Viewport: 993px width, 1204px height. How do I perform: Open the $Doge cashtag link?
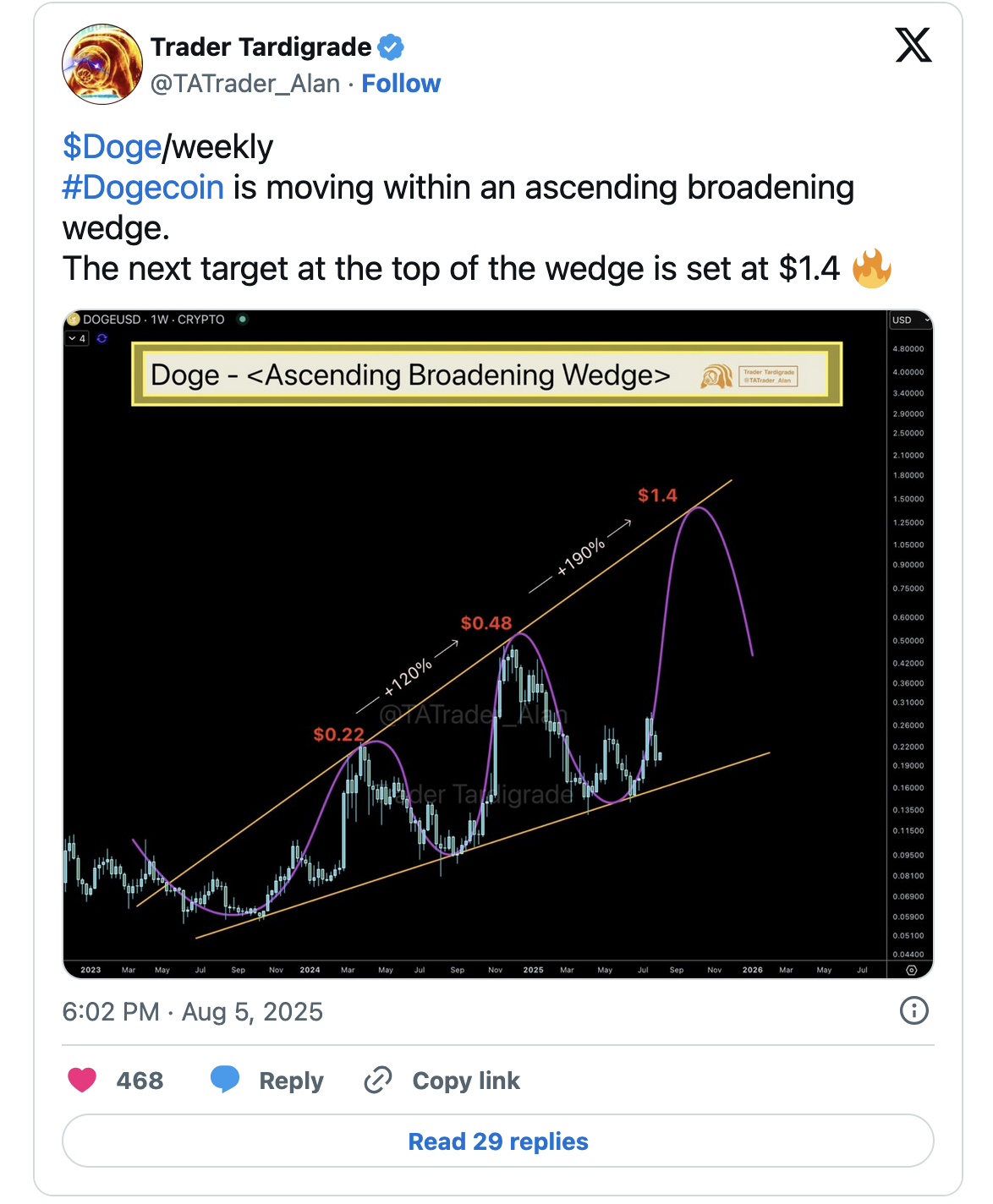112,147
